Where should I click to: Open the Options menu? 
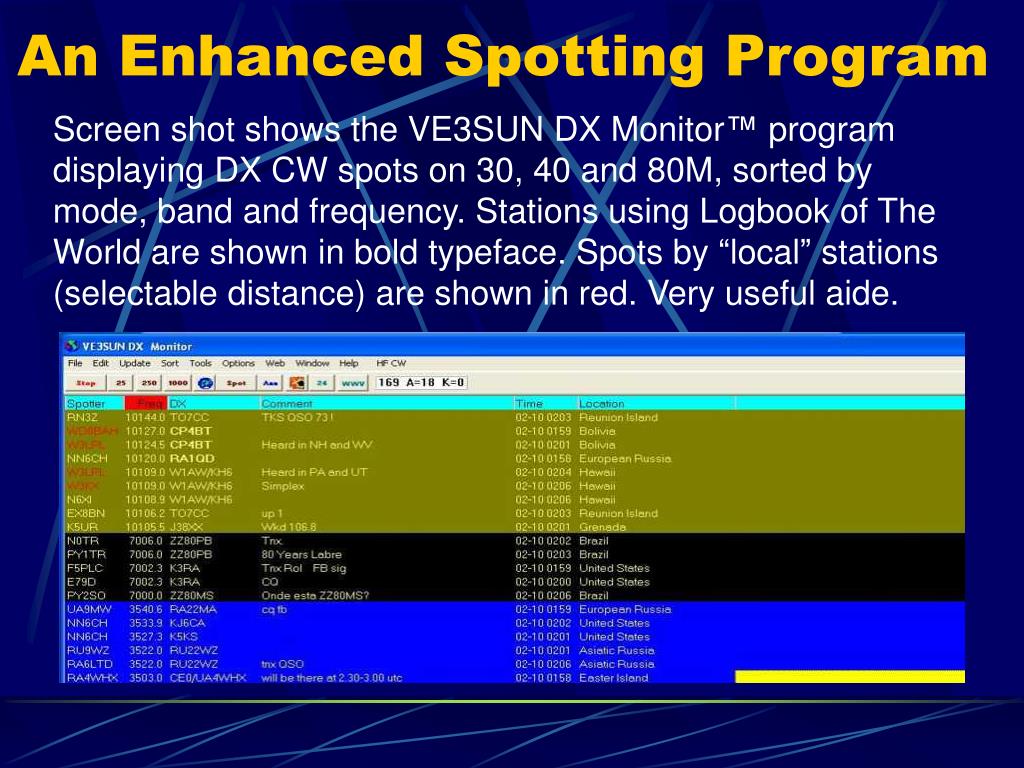(x=238, y=363)
